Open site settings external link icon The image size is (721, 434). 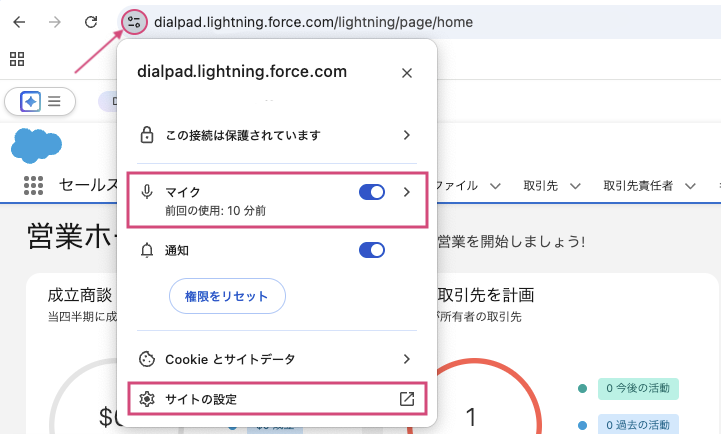[x=406, y=399]
